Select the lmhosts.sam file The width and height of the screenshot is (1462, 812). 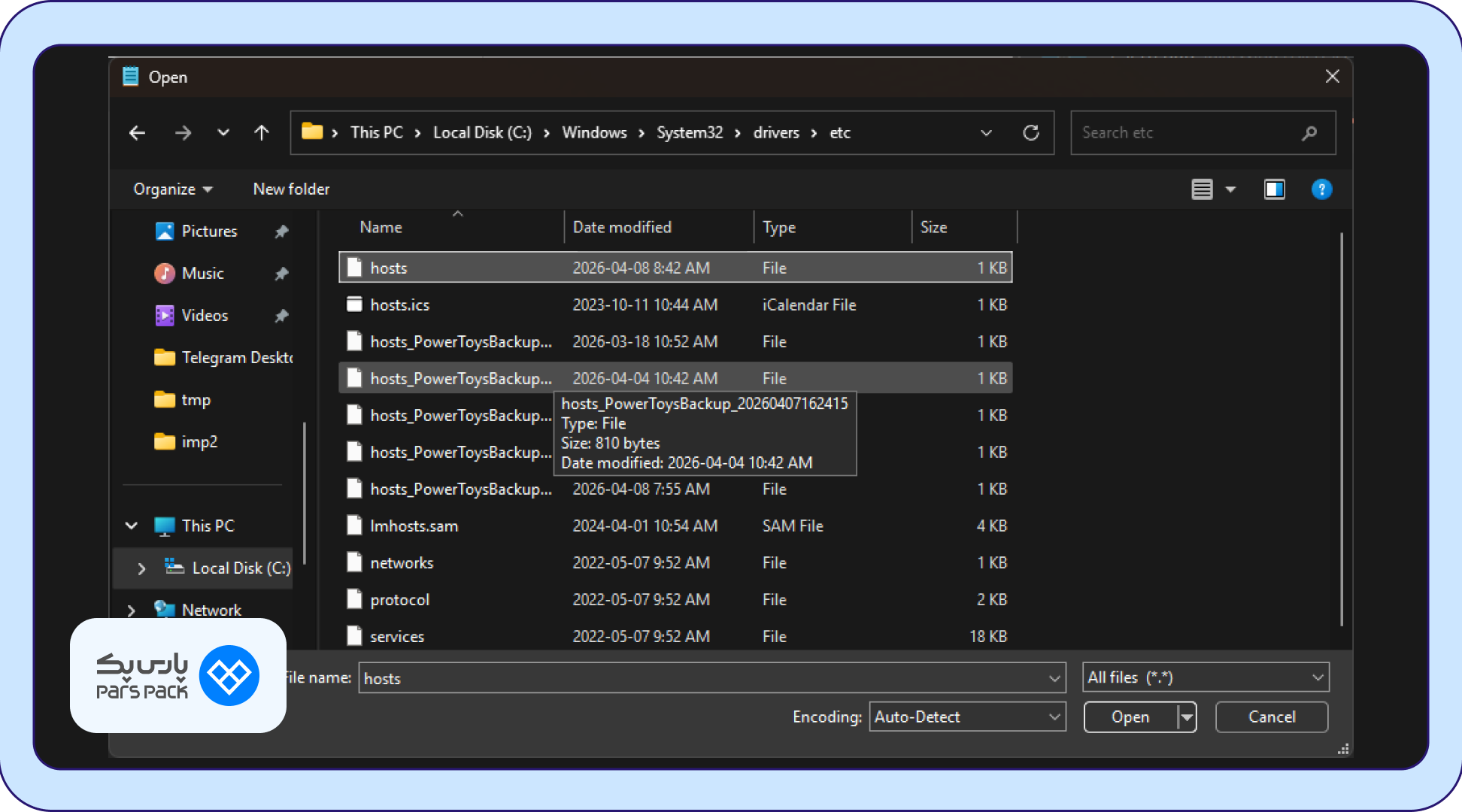[675, 526]
